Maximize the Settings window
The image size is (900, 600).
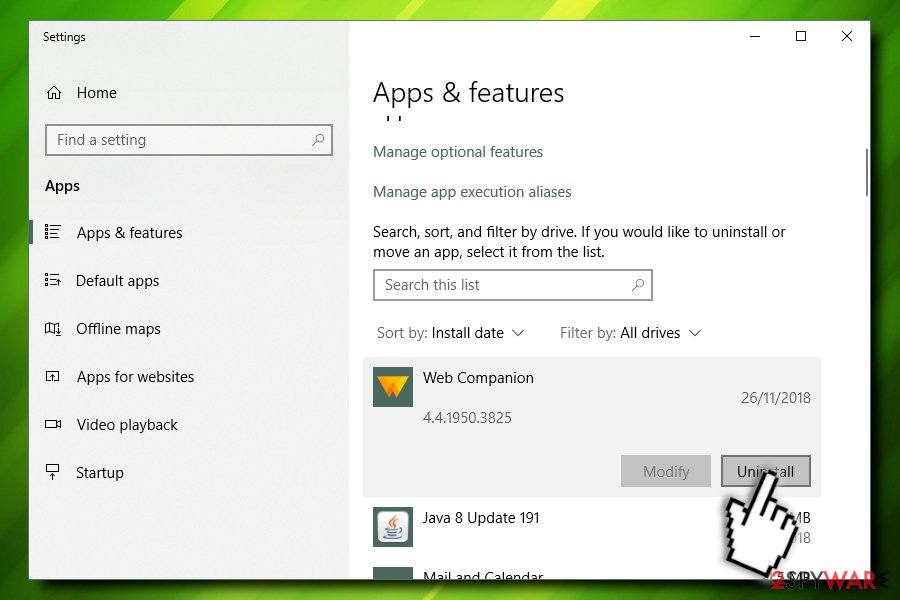click(801, 36)
